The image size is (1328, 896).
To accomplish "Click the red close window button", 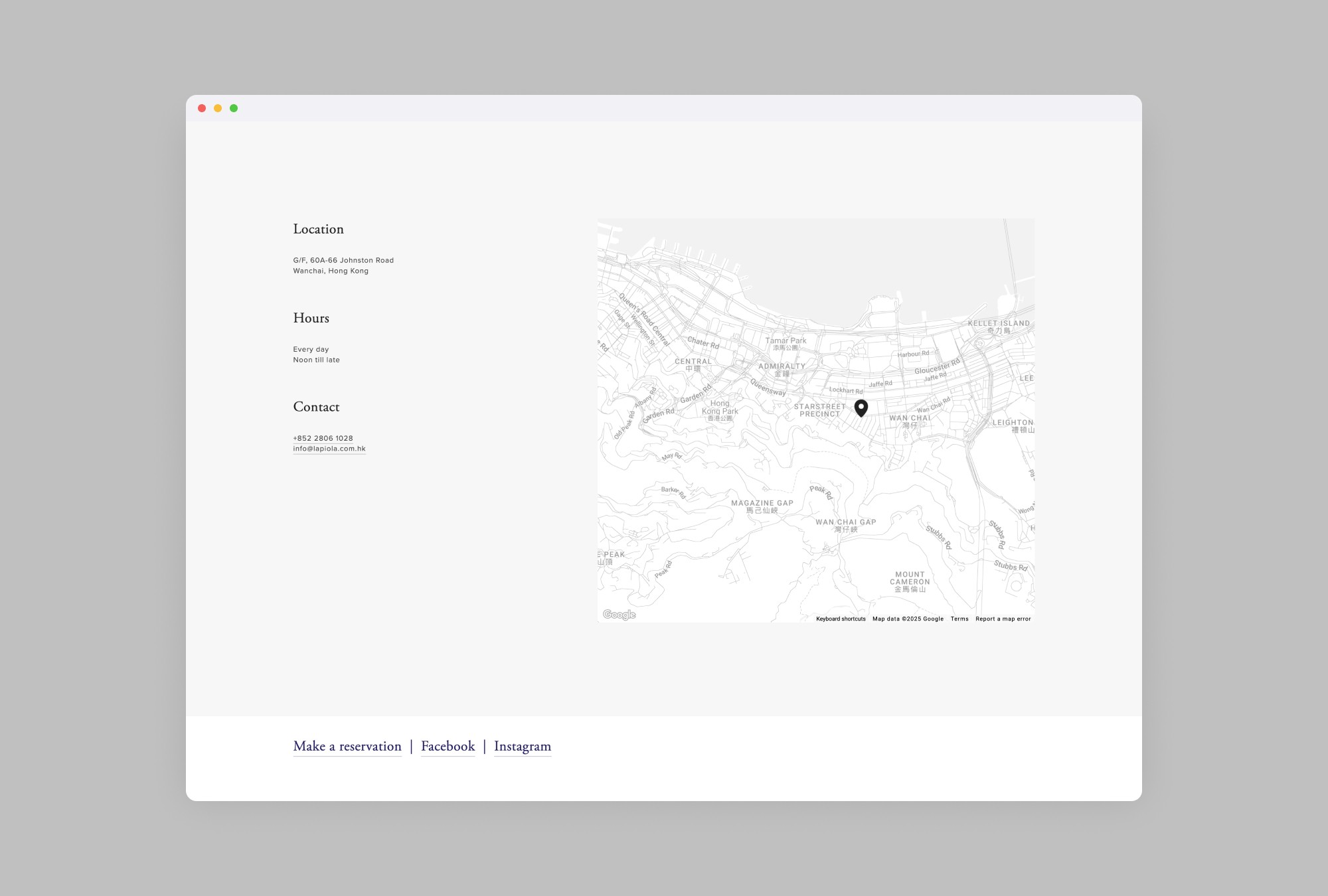I will [202, 108].
